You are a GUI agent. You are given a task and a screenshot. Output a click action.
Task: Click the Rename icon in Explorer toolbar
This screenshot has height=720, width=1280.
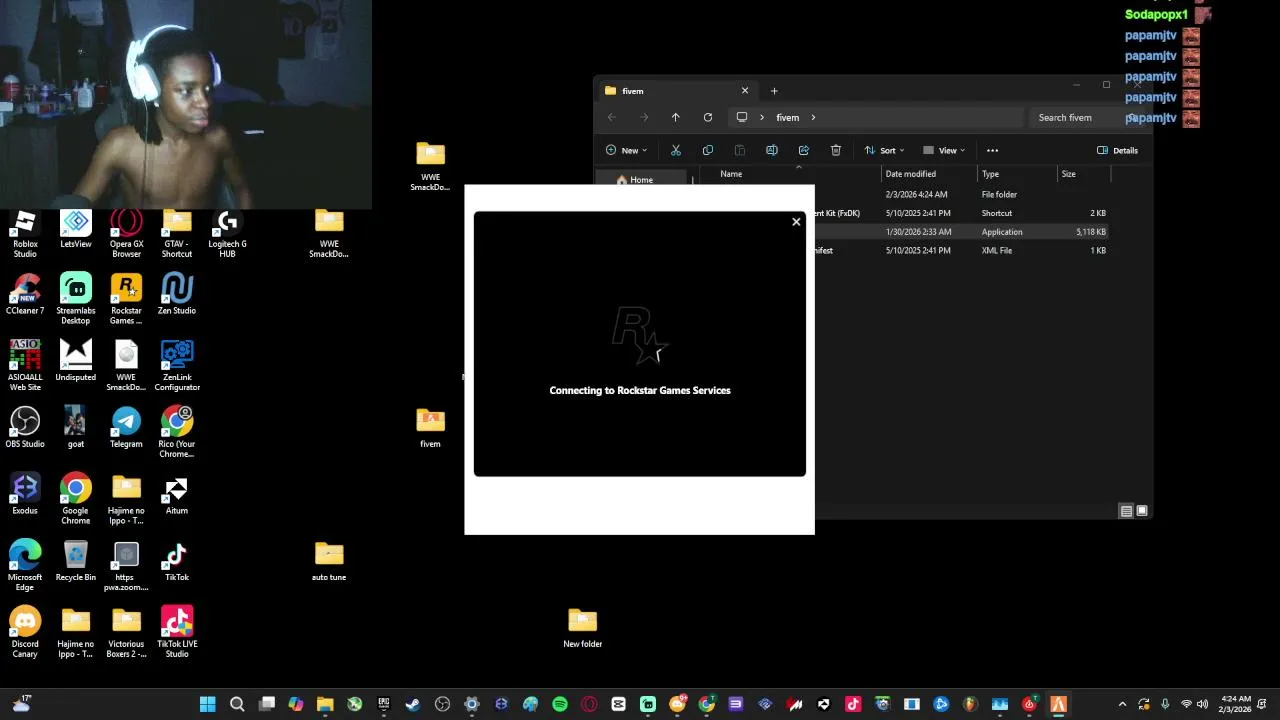click(x=772, y=150)
